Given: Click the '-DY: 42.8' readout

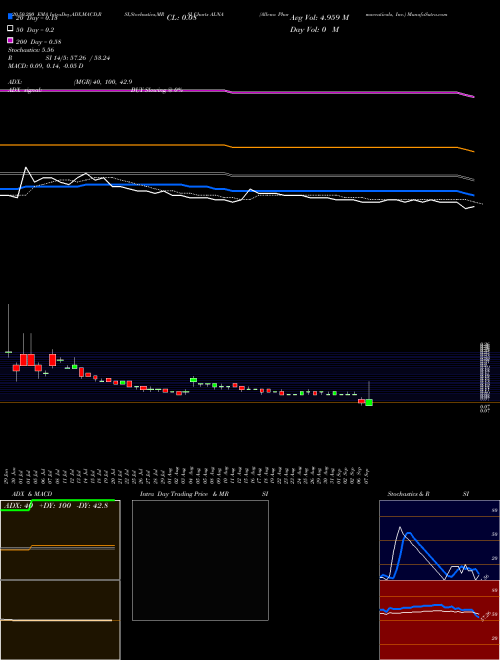Looking at the screenshot, I should coord(91,506).
